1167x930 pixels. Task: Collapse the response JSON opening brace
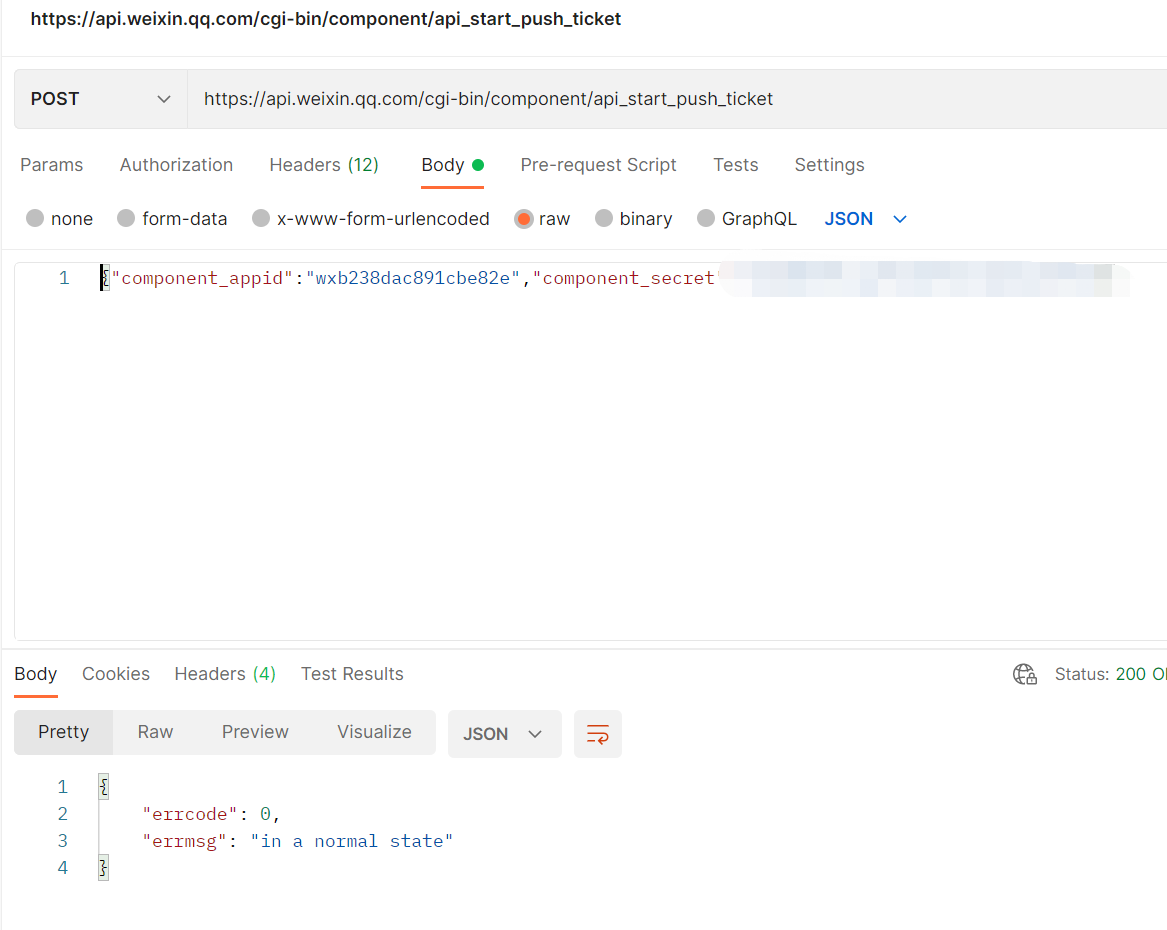click(103, 787)
